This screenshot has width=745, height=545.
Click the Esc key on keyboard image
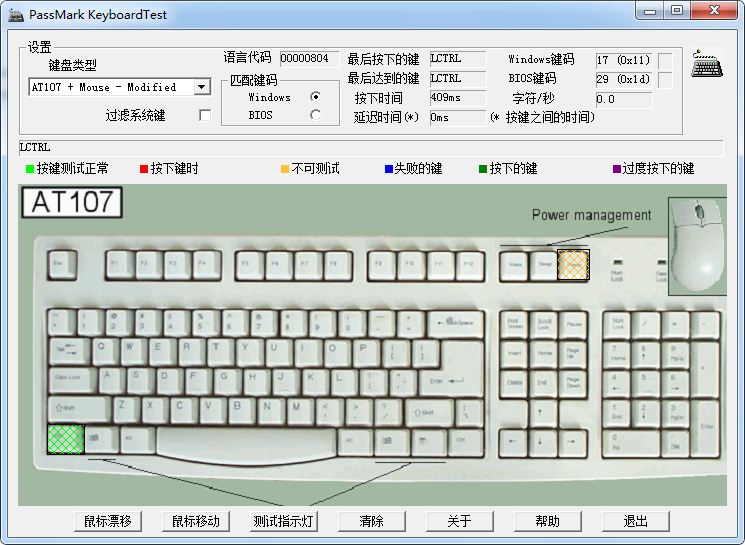click(x=62, y=265)
